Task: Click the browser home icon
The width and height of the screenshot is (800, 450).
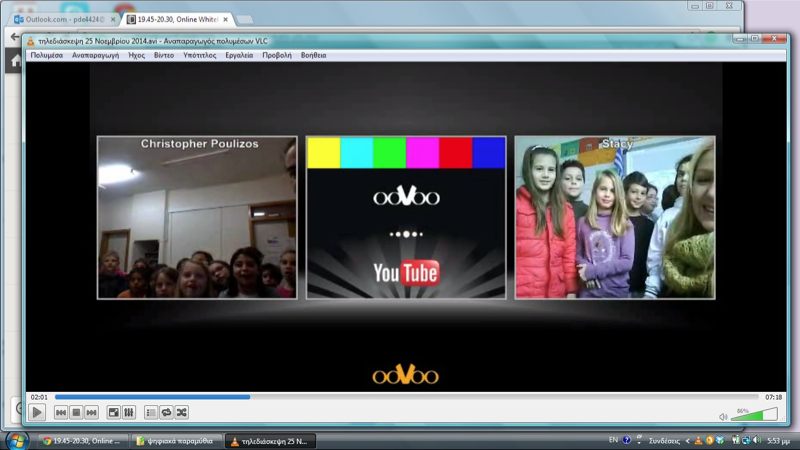Action: (x=16, y=61)
